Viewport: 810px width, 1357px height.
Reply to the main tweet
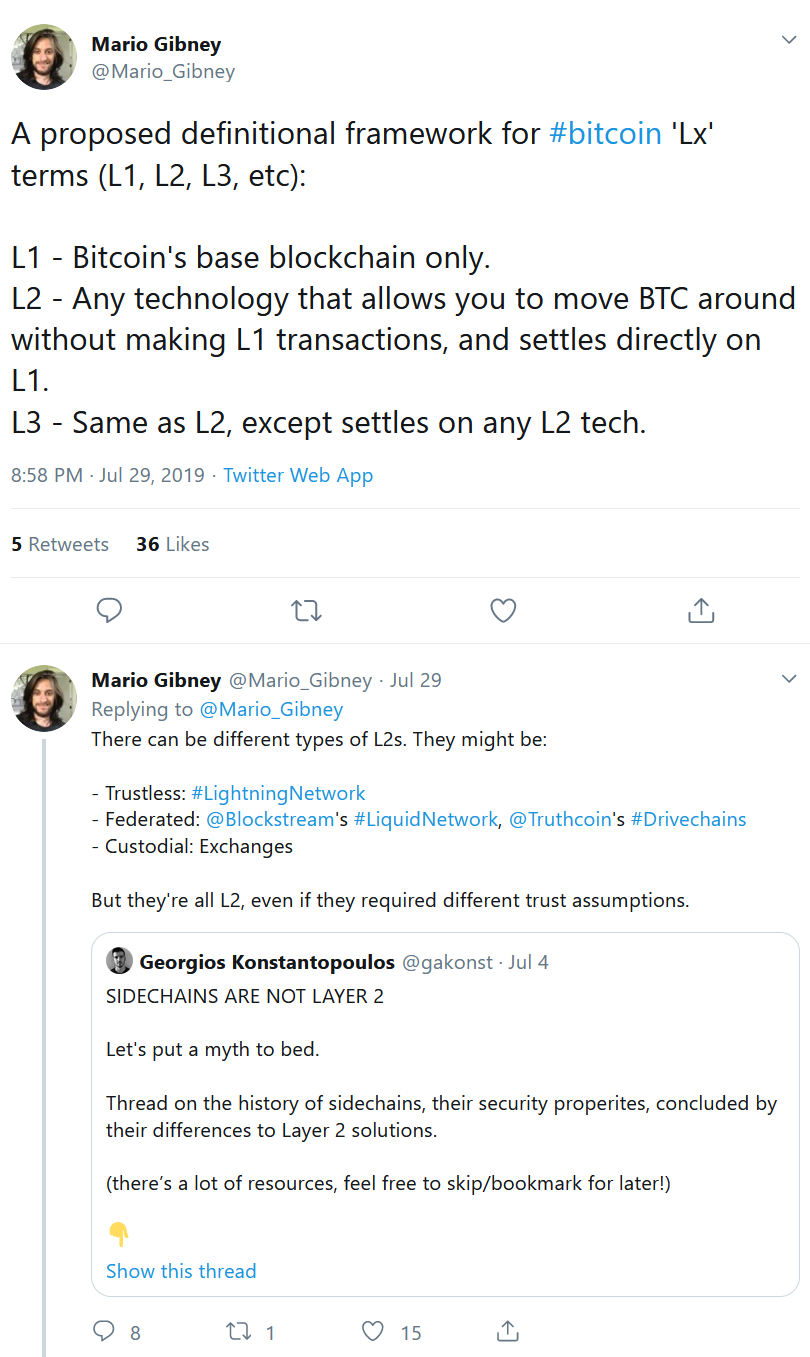coord(109,610)
